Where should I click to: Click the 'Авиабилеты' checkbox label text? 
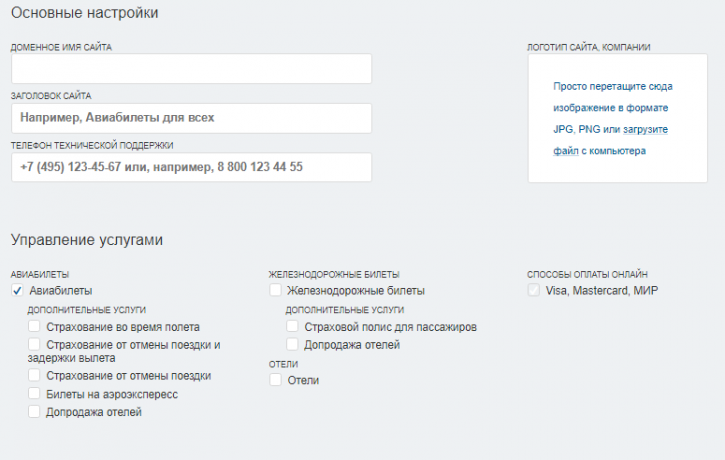click(61, 291)
